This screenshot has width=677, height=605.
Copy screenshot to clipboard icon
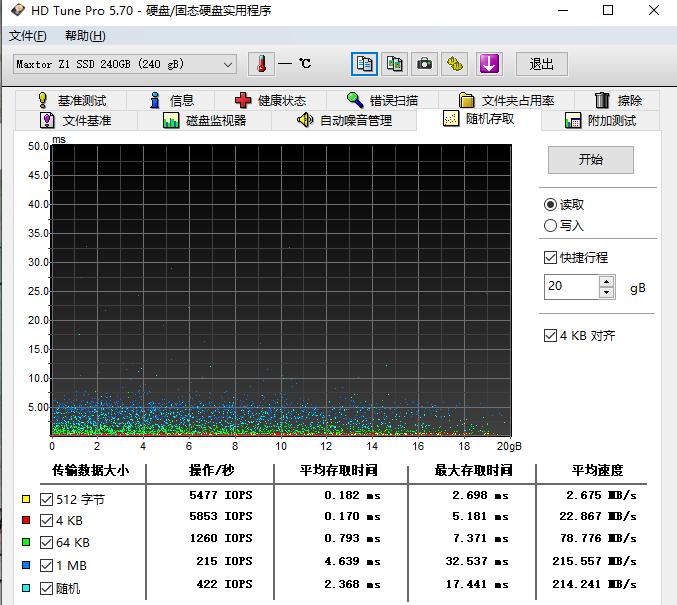(394, 64)
